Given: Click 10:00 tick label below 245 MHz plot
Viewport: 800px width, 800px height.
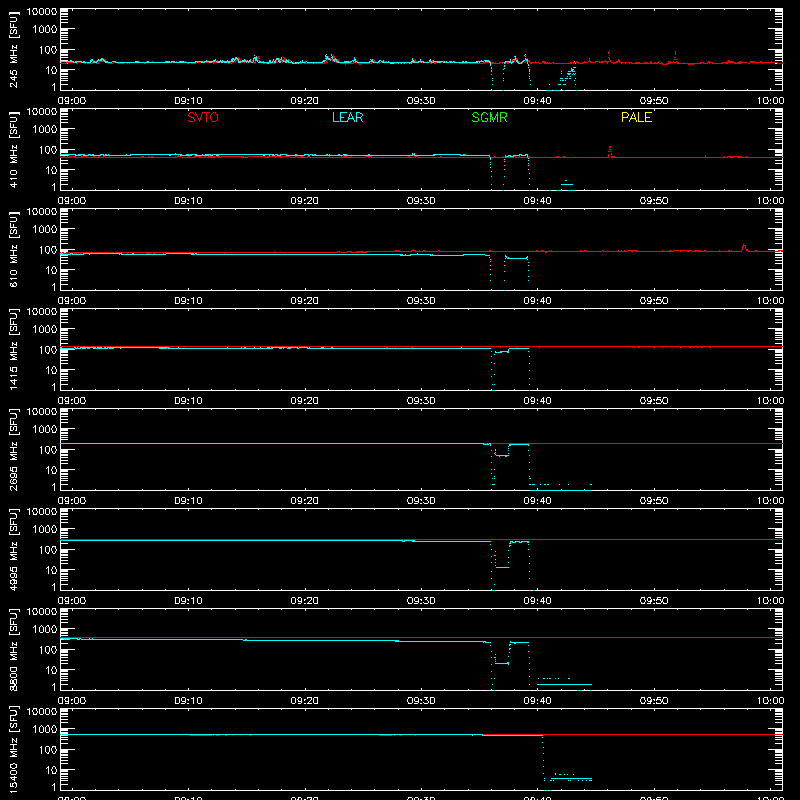Looking at the screenshot, I should (x=770, y=101).
